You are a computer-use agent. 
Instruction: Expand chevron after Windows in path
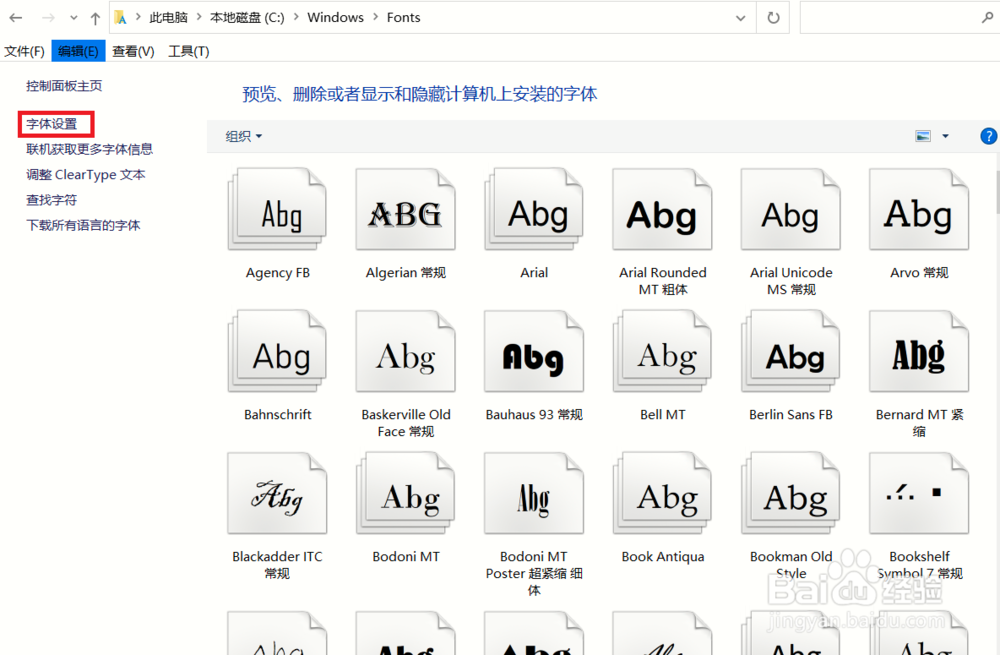tap(375, 17)
